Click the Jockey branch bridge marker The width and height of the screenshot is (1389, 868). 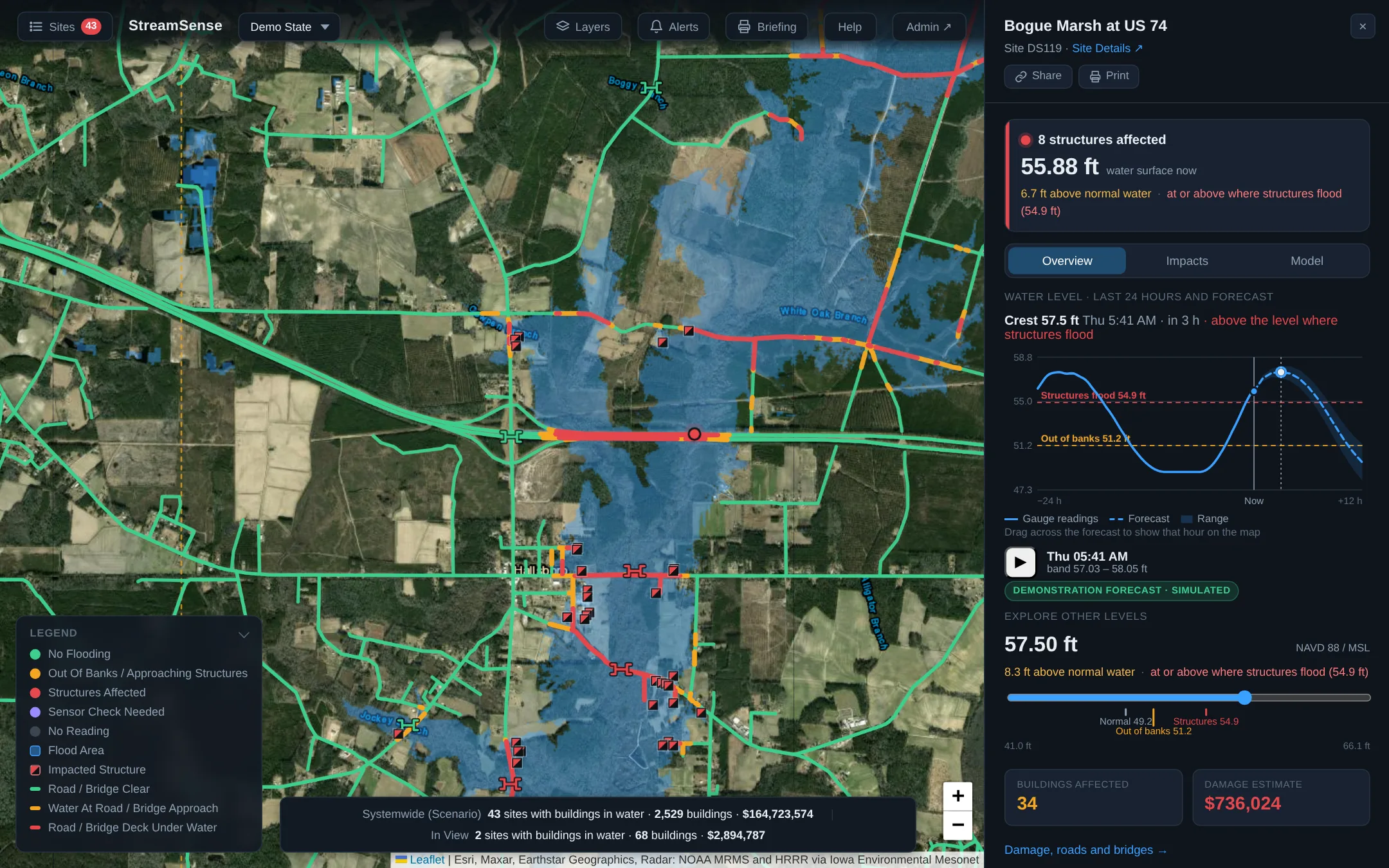pos(408,725)
